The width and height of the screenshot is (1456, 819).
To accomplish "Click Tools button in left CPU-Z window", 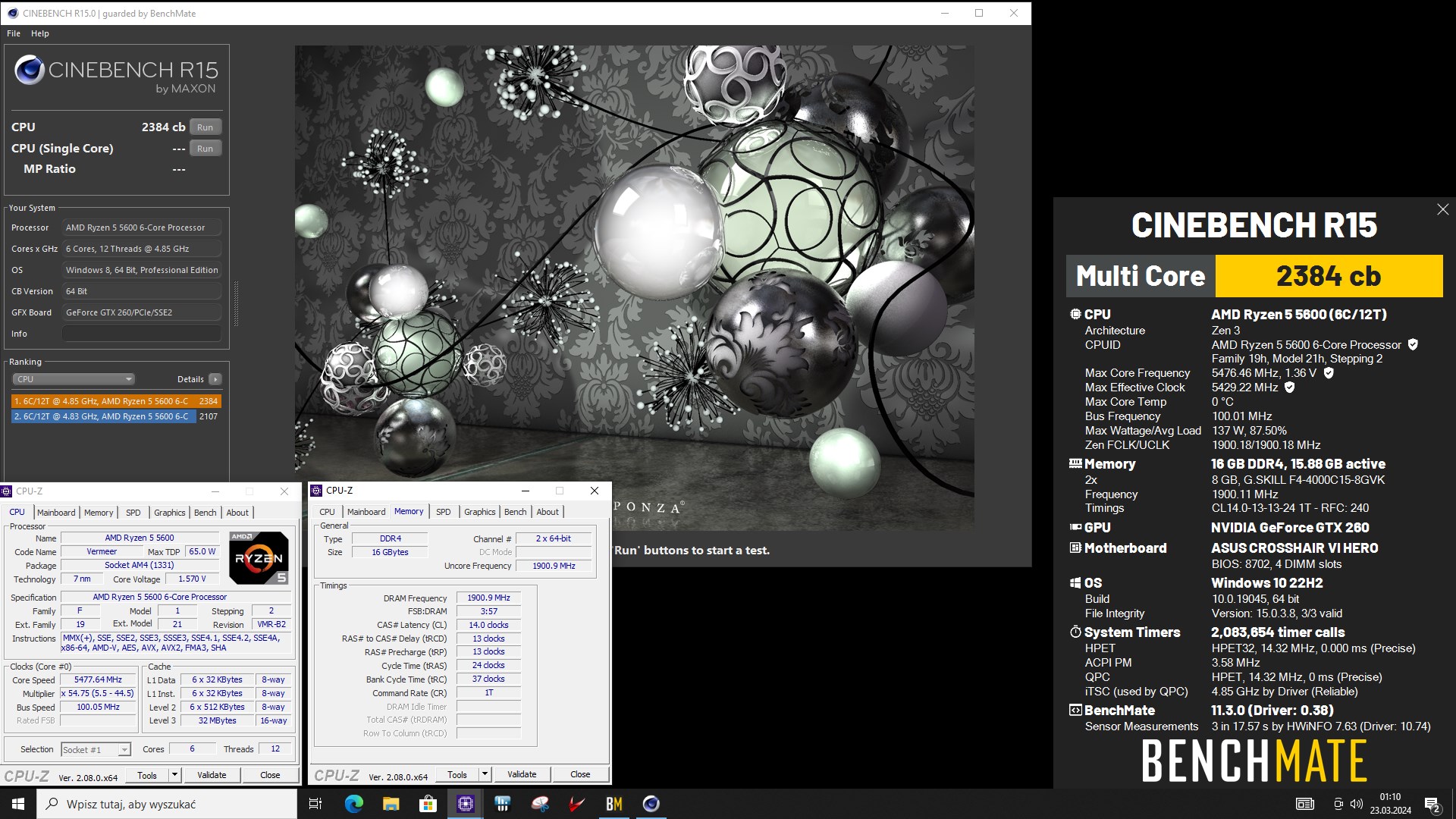I will tap(147, 775).
